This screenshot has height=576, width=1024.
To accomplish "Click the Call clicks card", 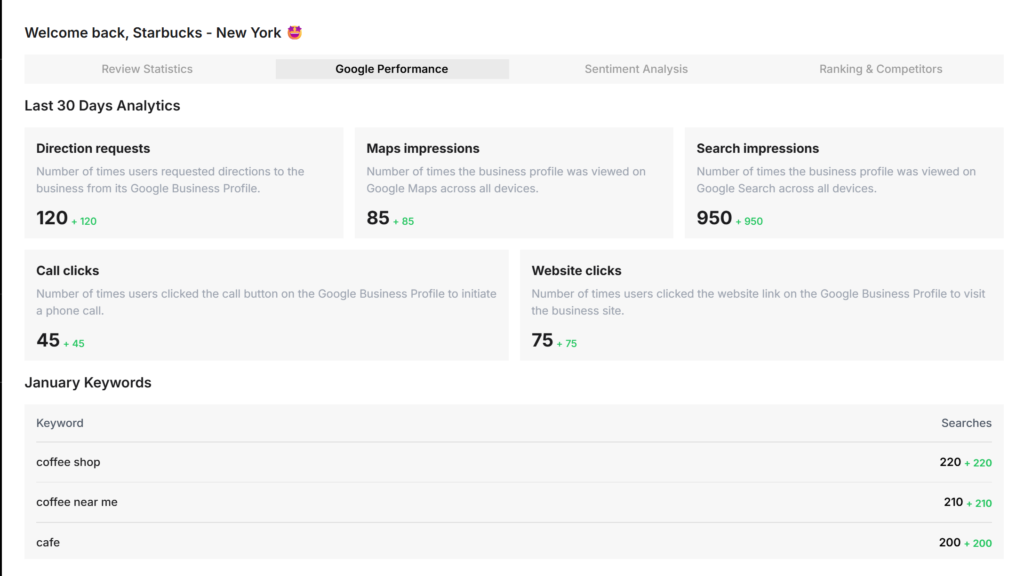I will (266, 304).
